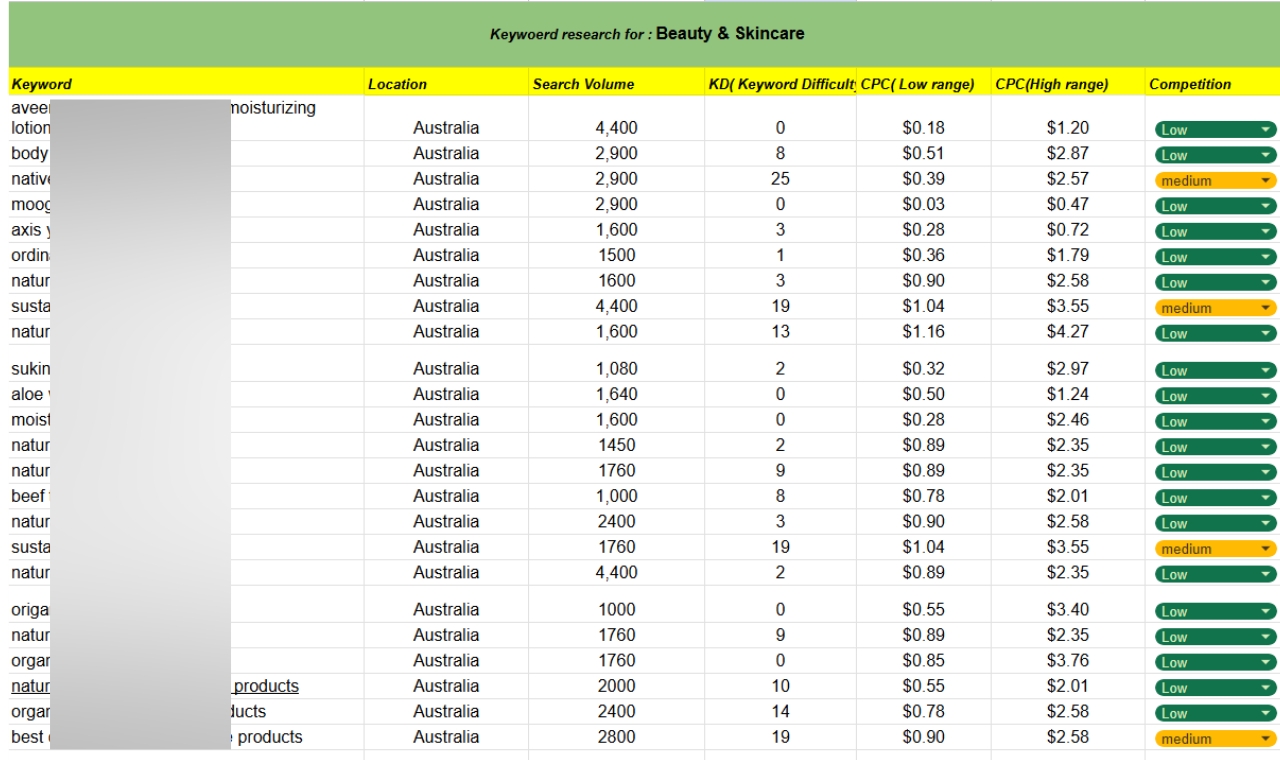This screenshot has width=1280, height=769.
Task: Open the Low dropdown next to $2.87 high CPC
Action: tap(1213, 155)
